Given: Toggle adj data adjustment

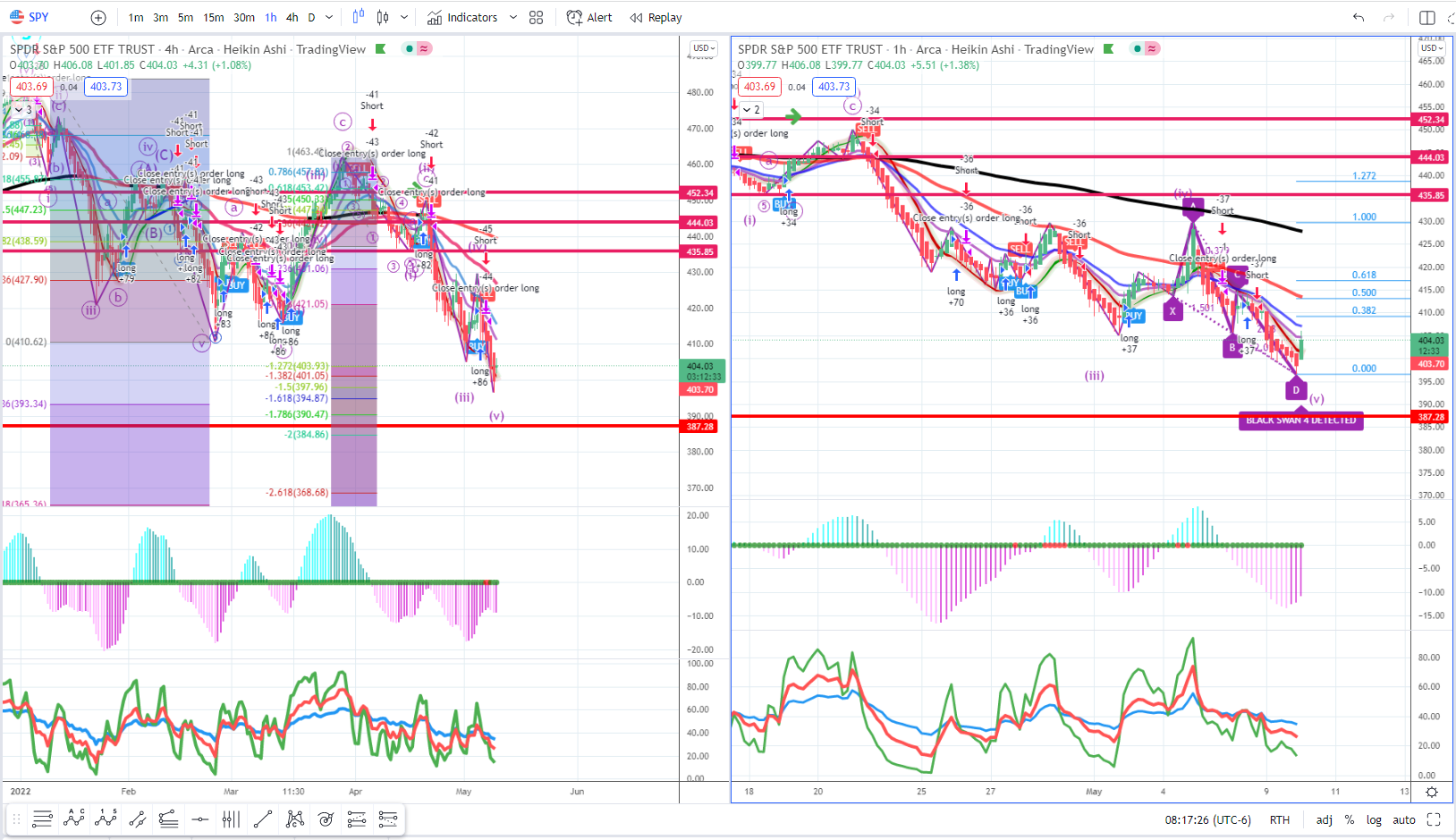Looking at the screenshot, I should tap(1325, 819).
